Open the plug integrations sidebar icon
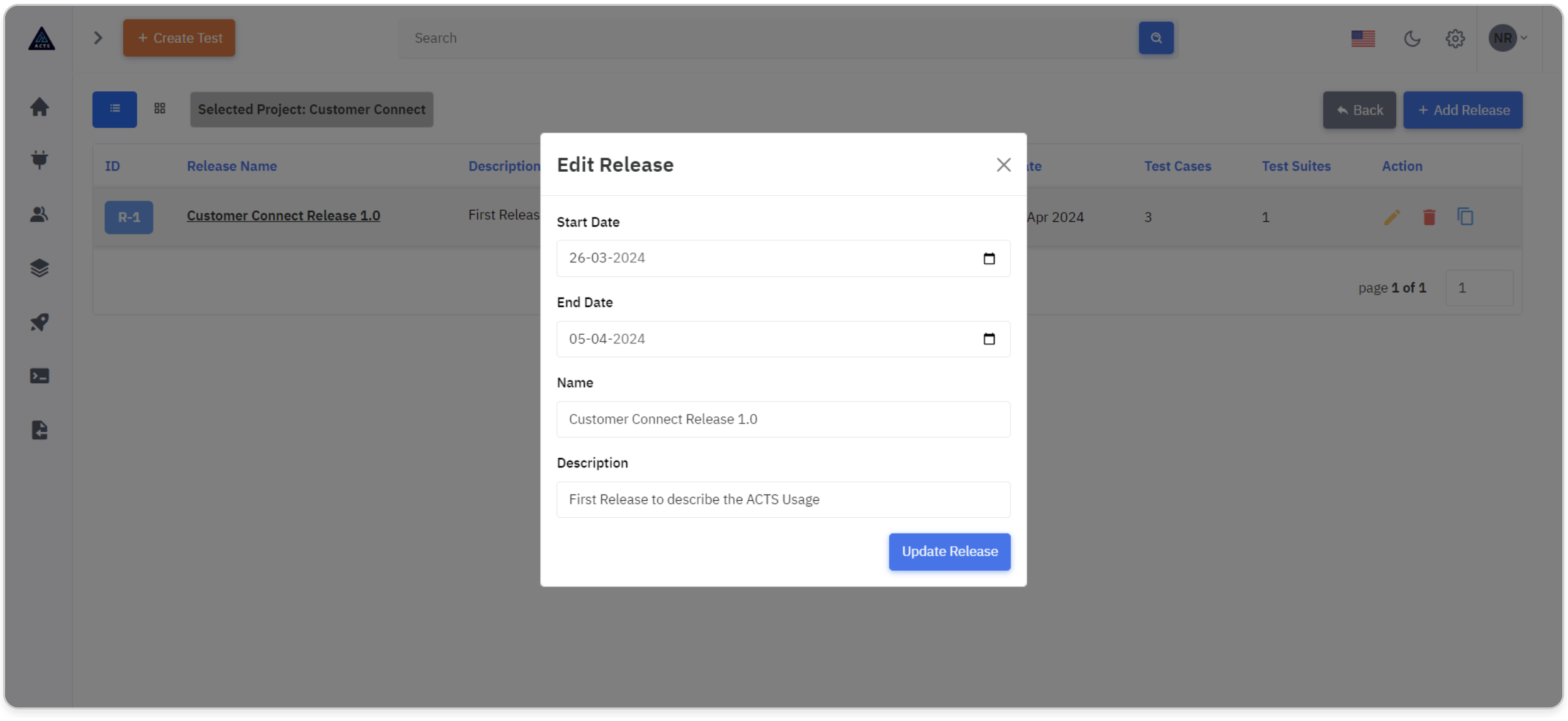1568x721 pixels. 40,160
